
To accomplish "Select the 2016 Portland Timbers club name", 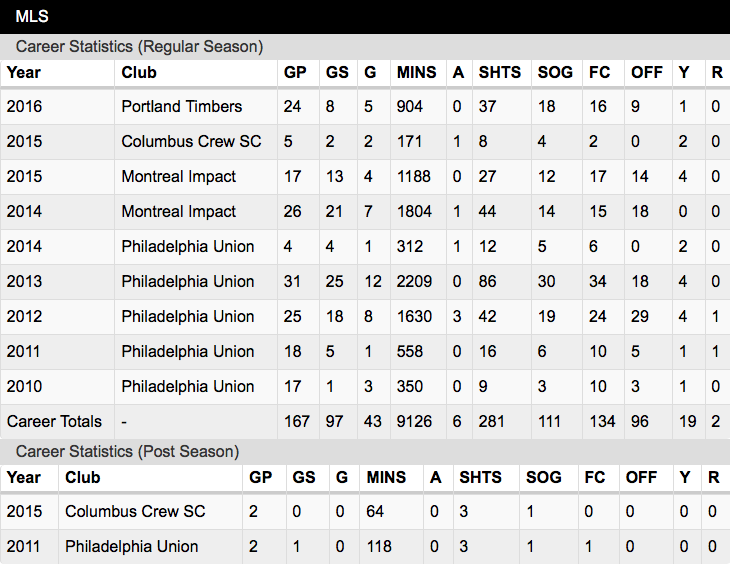I will point(182,107).
